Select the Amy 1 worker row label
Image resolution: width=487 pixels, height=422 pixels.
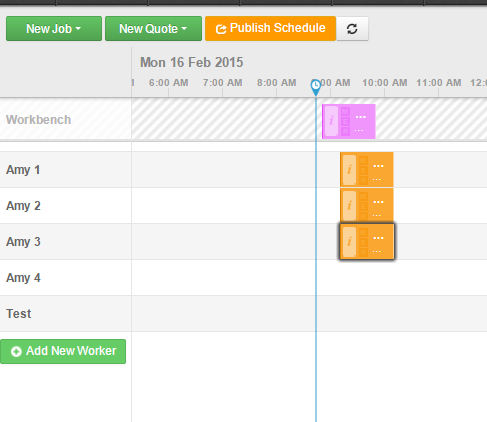coord(23,170)
